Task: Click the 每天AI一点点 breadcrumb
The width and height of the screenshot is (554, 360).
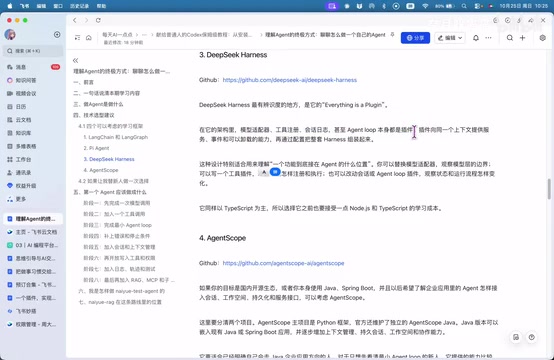Action: tap(117, 35)
